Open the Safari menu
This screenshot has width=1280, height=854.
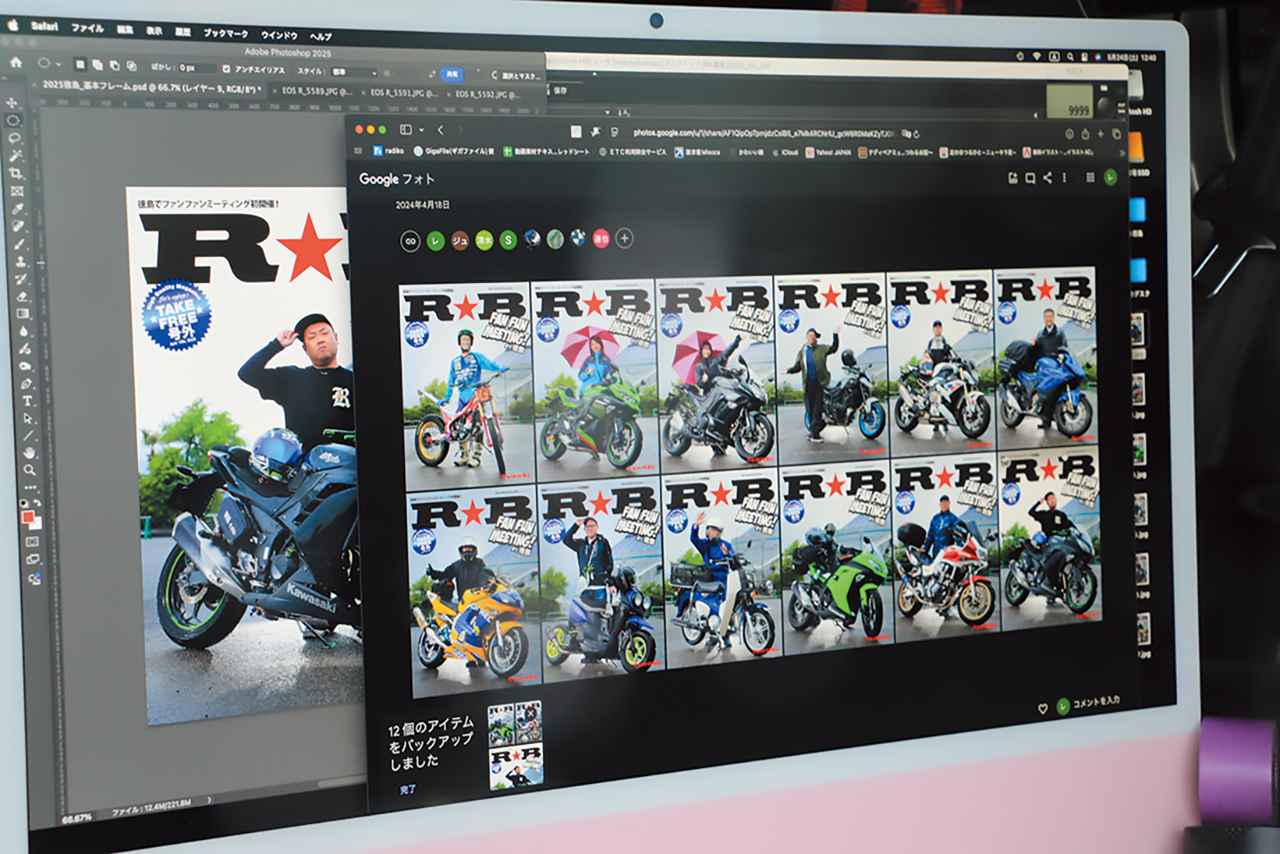[44, 25]
